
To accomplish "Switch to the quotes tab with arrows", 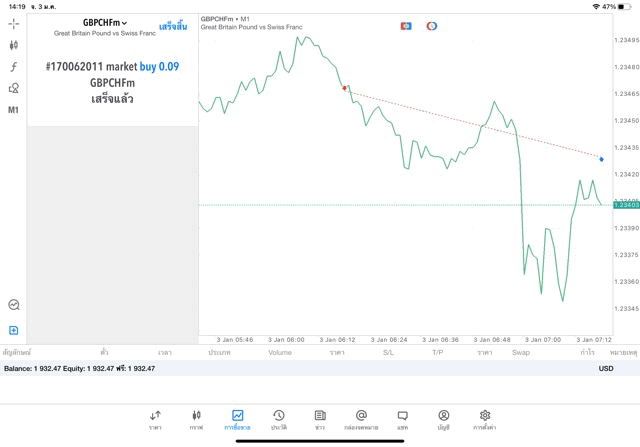I will 155,419.
